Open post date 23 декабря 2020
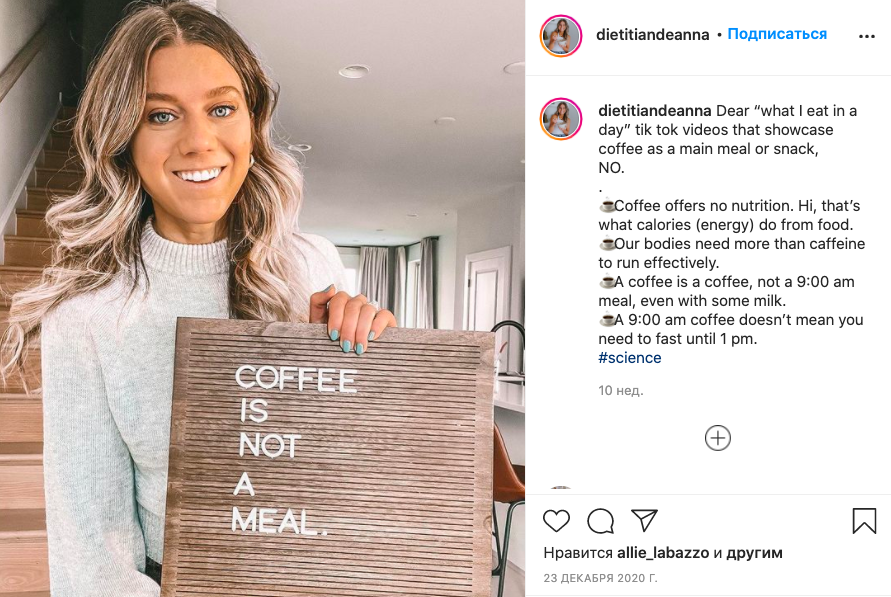The height and width of the screenshot is (597, 891). (600, 578)
